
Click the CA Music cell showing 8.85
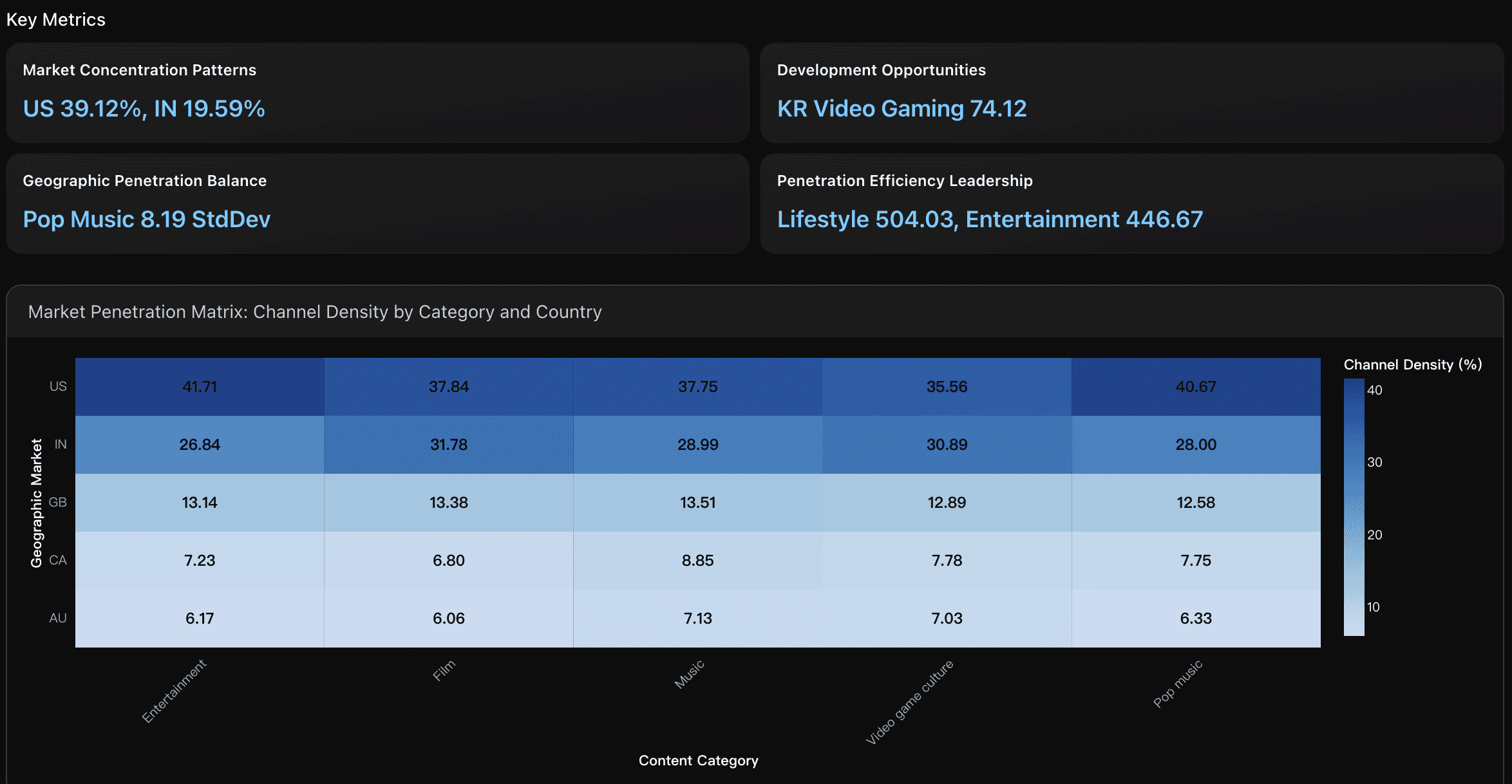click(x=699, y=560)
